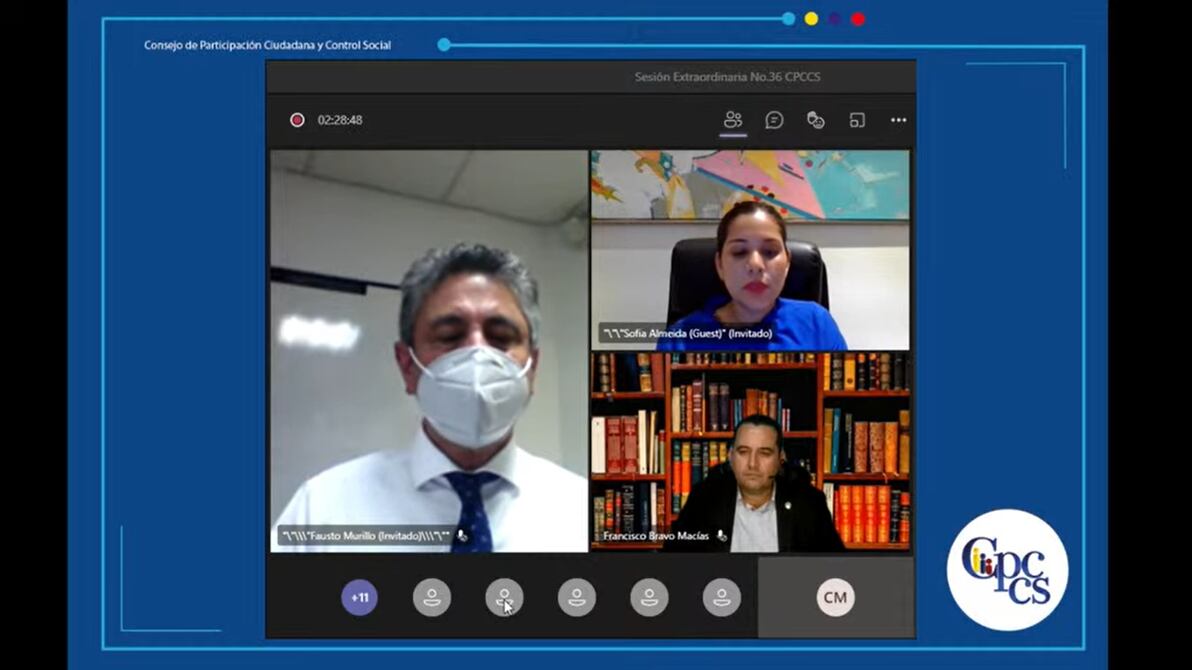This screenshot has height=670, width=1192.
Task: Select the gray avatar right of +11
Action: tap(431, 598)
